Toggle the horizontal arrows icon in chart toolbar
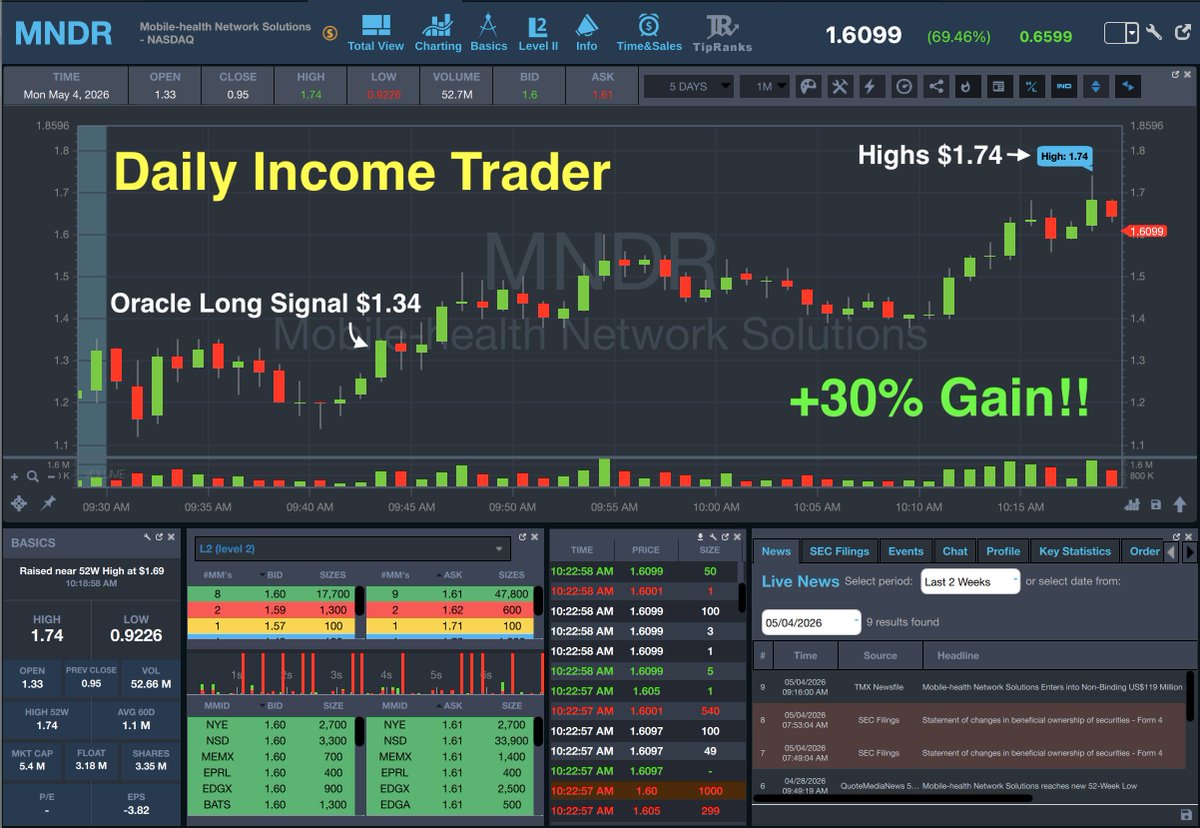 (1128, 86)
